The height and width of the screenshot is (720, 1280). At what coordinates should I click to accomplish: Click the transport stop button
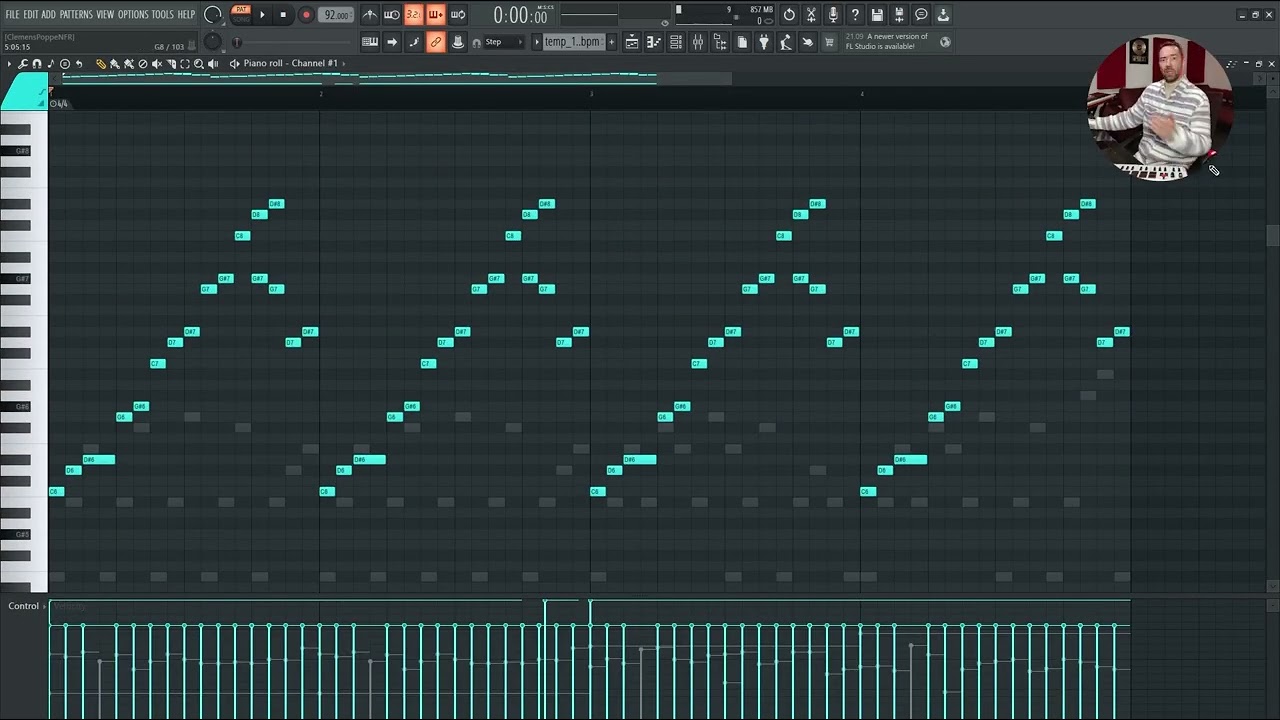(283, 15)
